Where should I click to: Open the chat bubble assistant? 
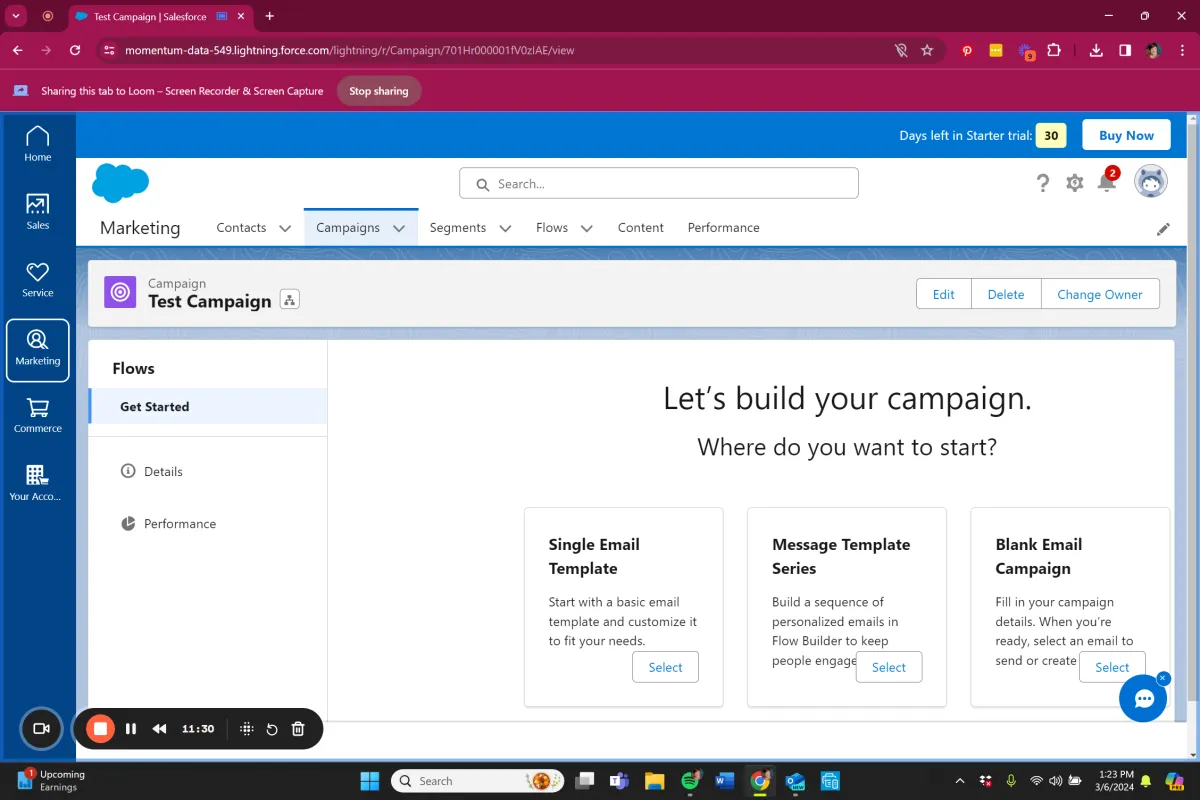(x=1143, y=698)
